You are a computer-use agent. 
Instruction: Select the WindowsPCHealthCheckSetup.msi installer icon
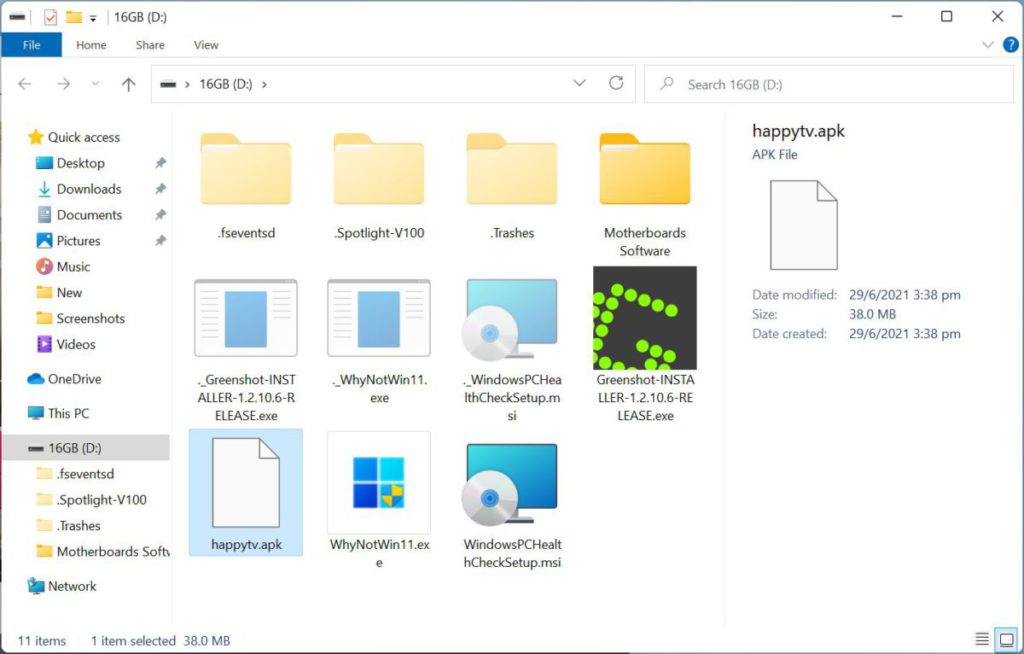pyautogui.click(x=510, y=485)
